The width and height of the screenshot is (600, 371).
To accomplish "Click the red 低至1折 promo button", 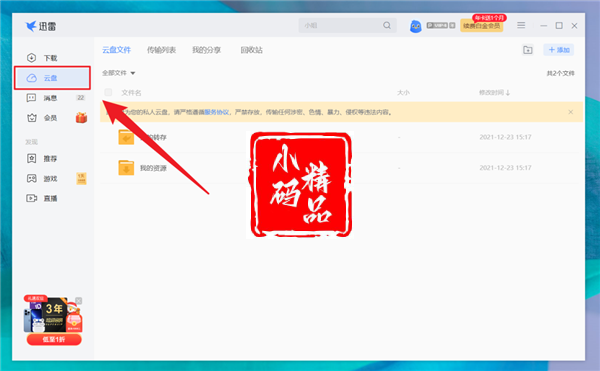I will point(54,339).
